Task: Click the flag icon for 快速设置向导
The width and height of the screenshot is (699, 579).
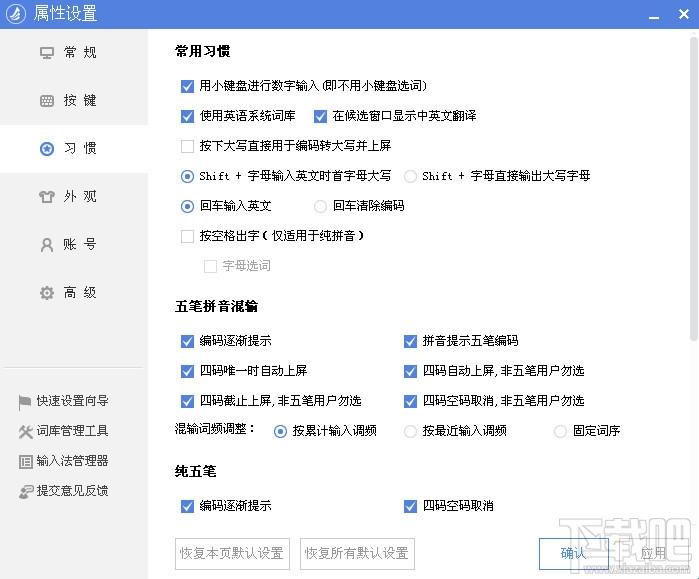Action: click(x=25, y=402)
